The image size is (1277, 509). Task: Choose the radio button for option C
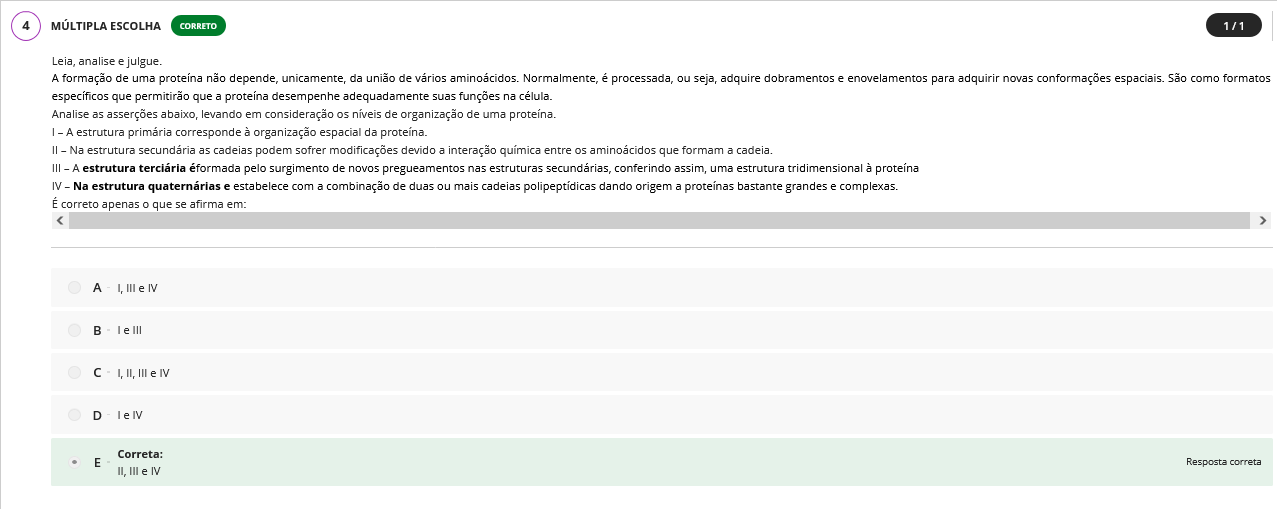pos(75,373)
